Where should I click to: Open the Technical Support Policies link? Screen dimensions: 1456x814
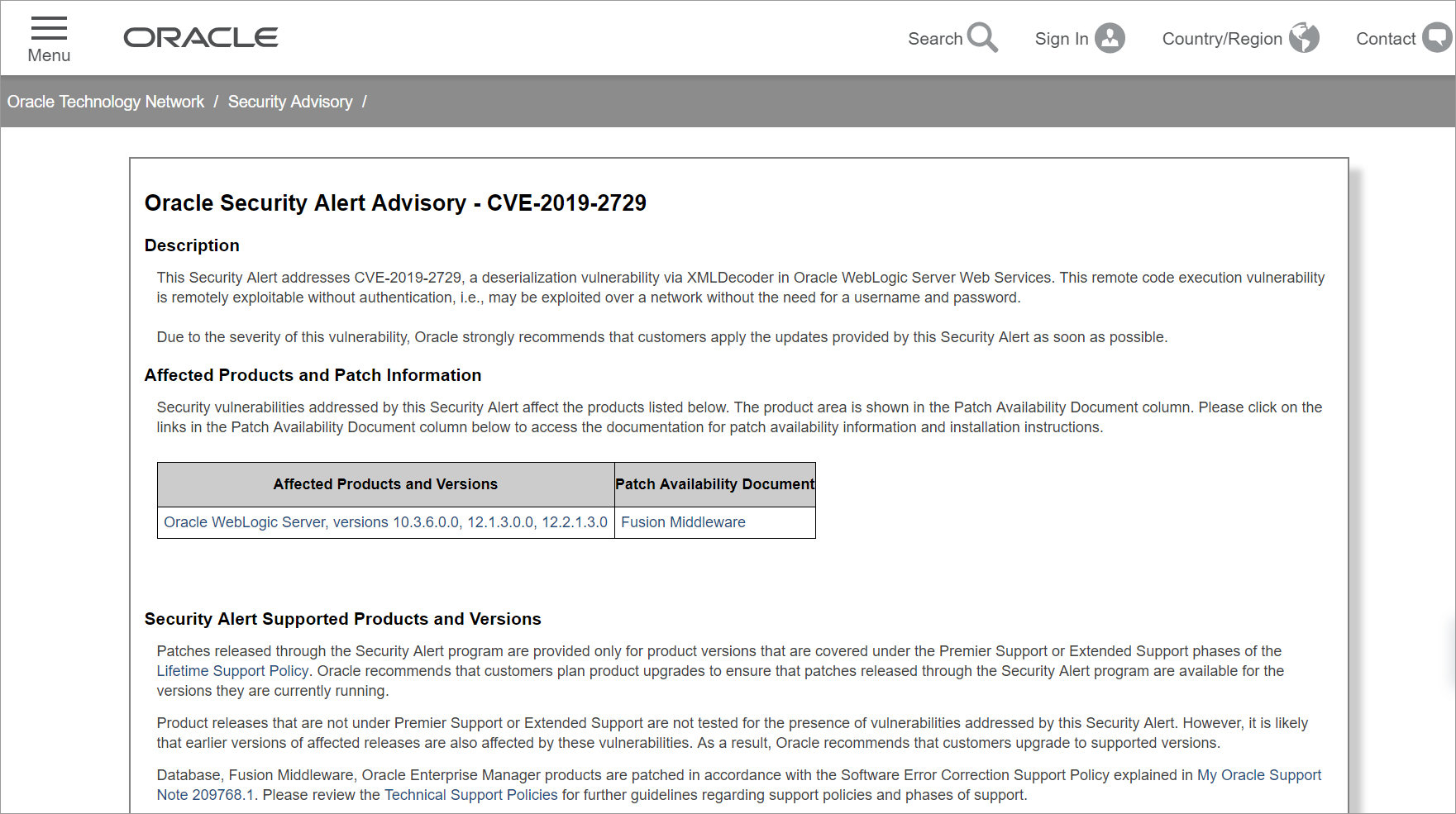(470, 795)
